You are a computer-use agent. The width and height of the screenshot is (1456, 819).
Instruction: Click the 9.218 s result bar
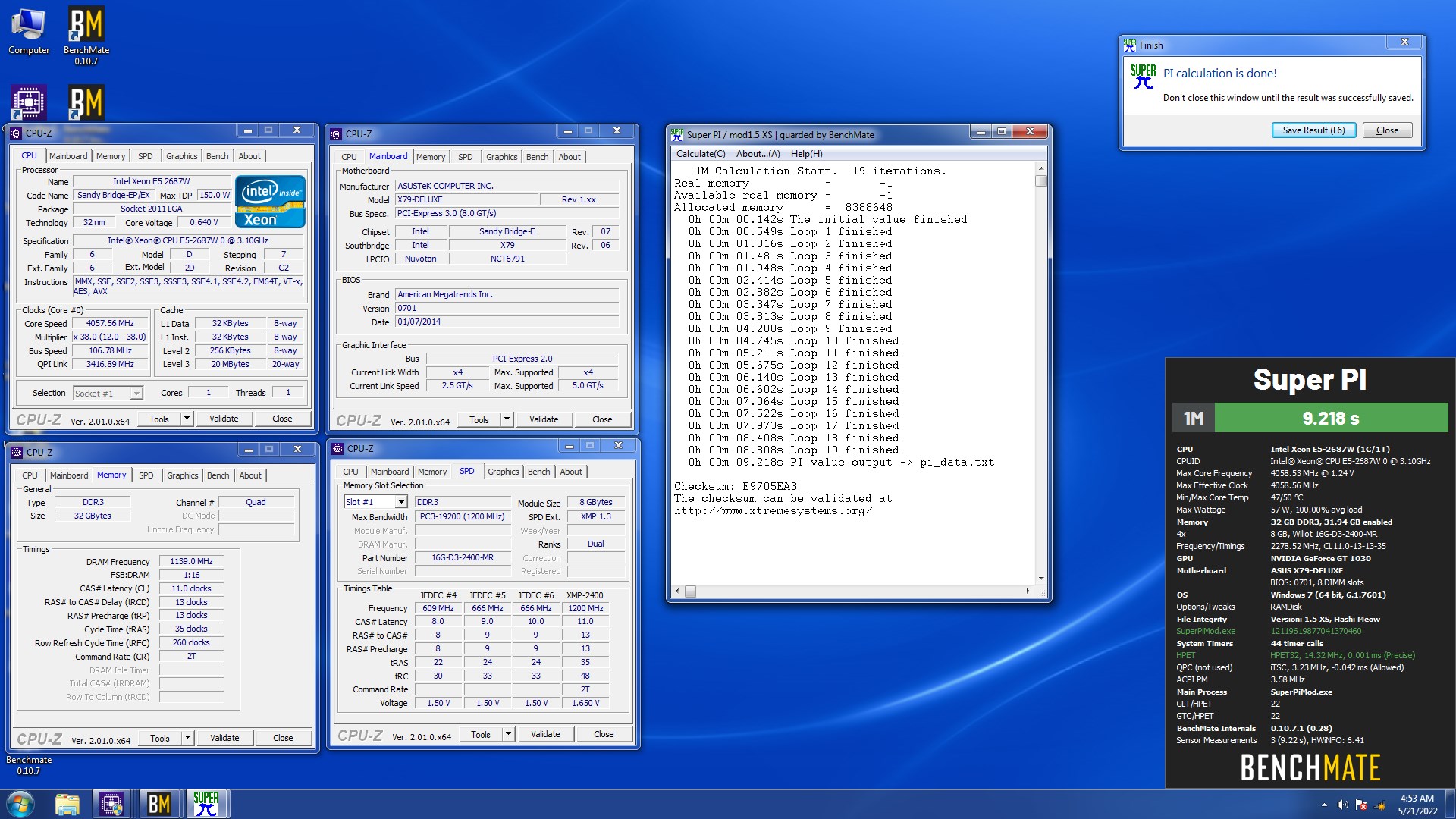[x=1331, y=418]
